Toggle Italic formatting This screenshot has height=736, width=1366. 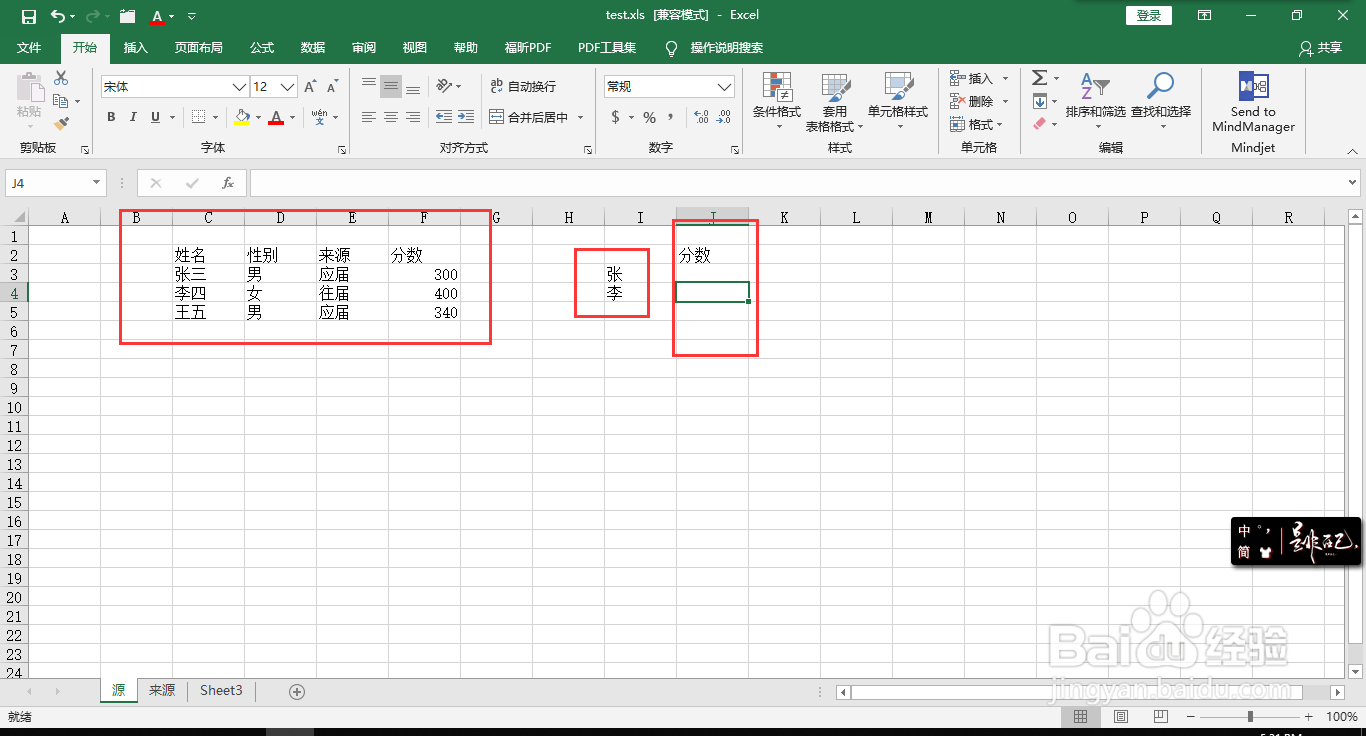tap(133, 117)
